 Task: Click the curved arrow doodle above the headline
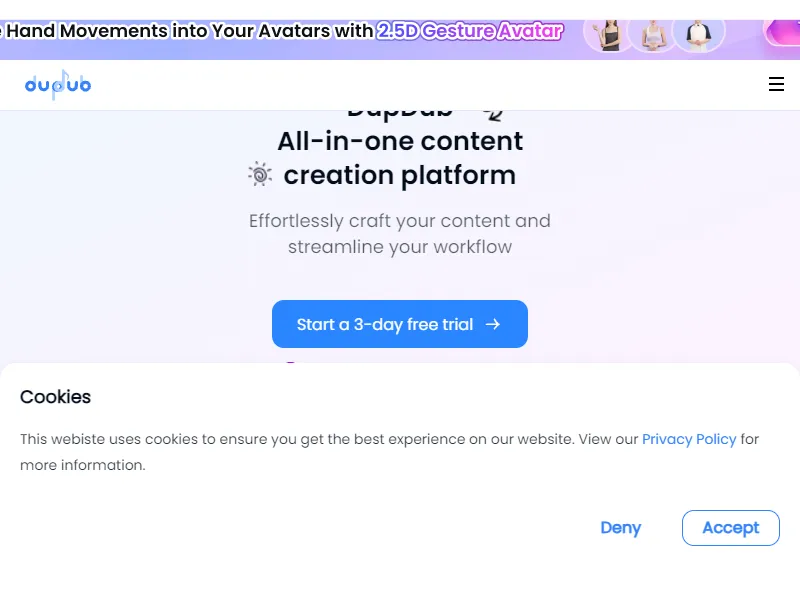pyautogui.click(x=493, y=115)
